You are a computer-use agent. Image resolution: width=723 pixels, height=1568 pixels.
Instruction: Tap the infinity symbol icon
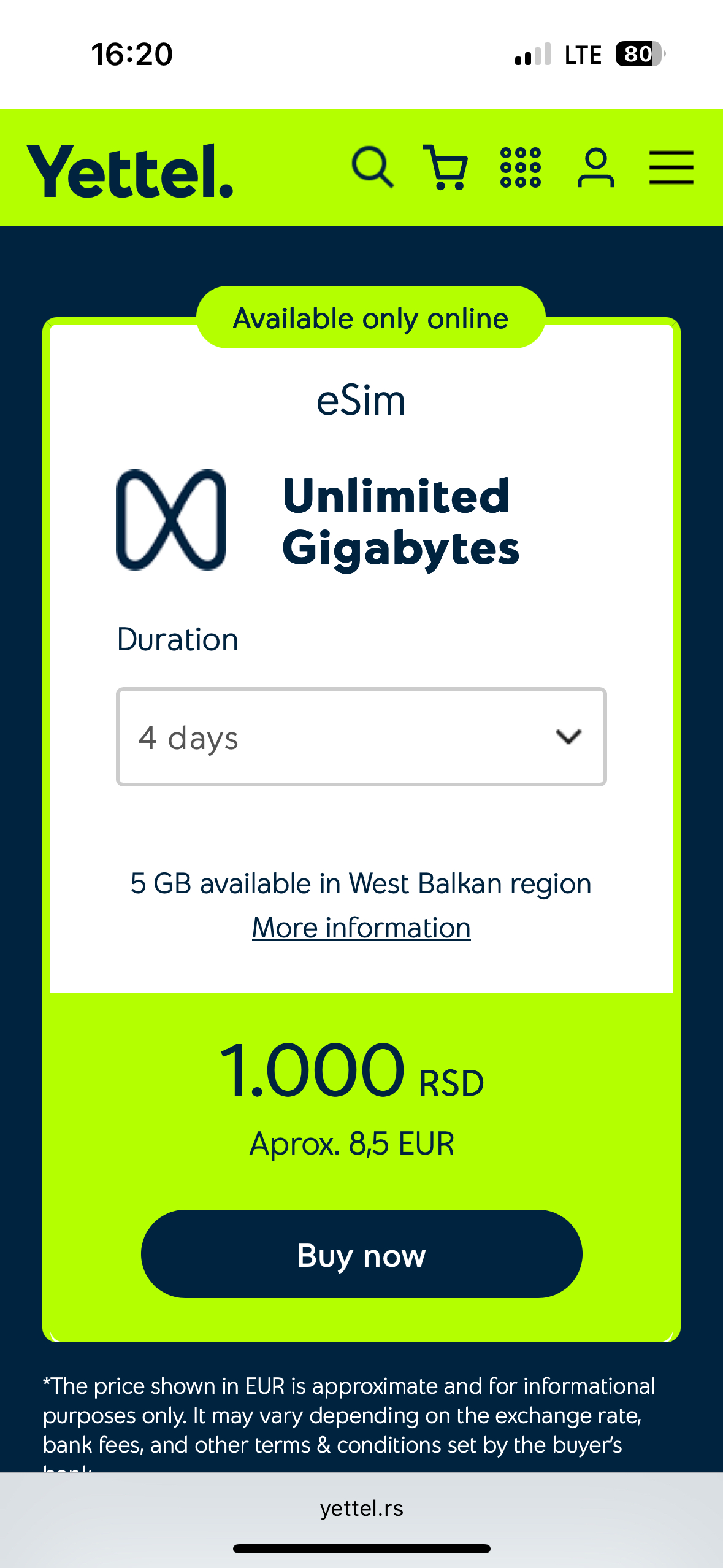pos(171,520)
